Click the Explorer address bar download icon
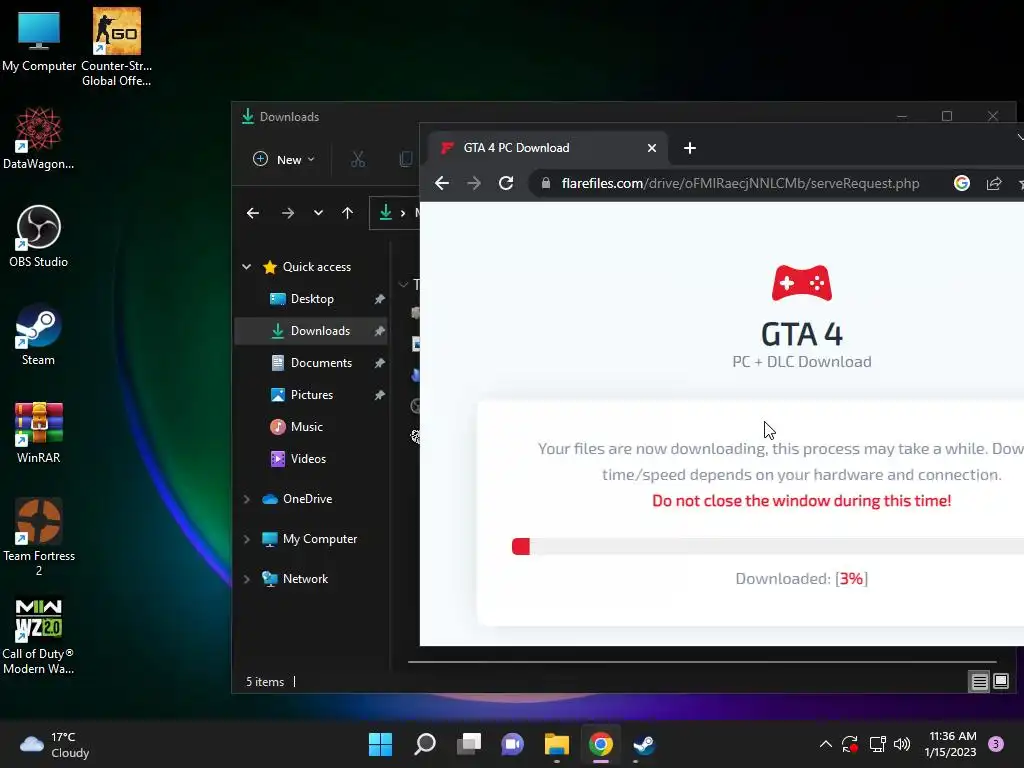This screenshot has width=1024, height=768. [386, 212]
